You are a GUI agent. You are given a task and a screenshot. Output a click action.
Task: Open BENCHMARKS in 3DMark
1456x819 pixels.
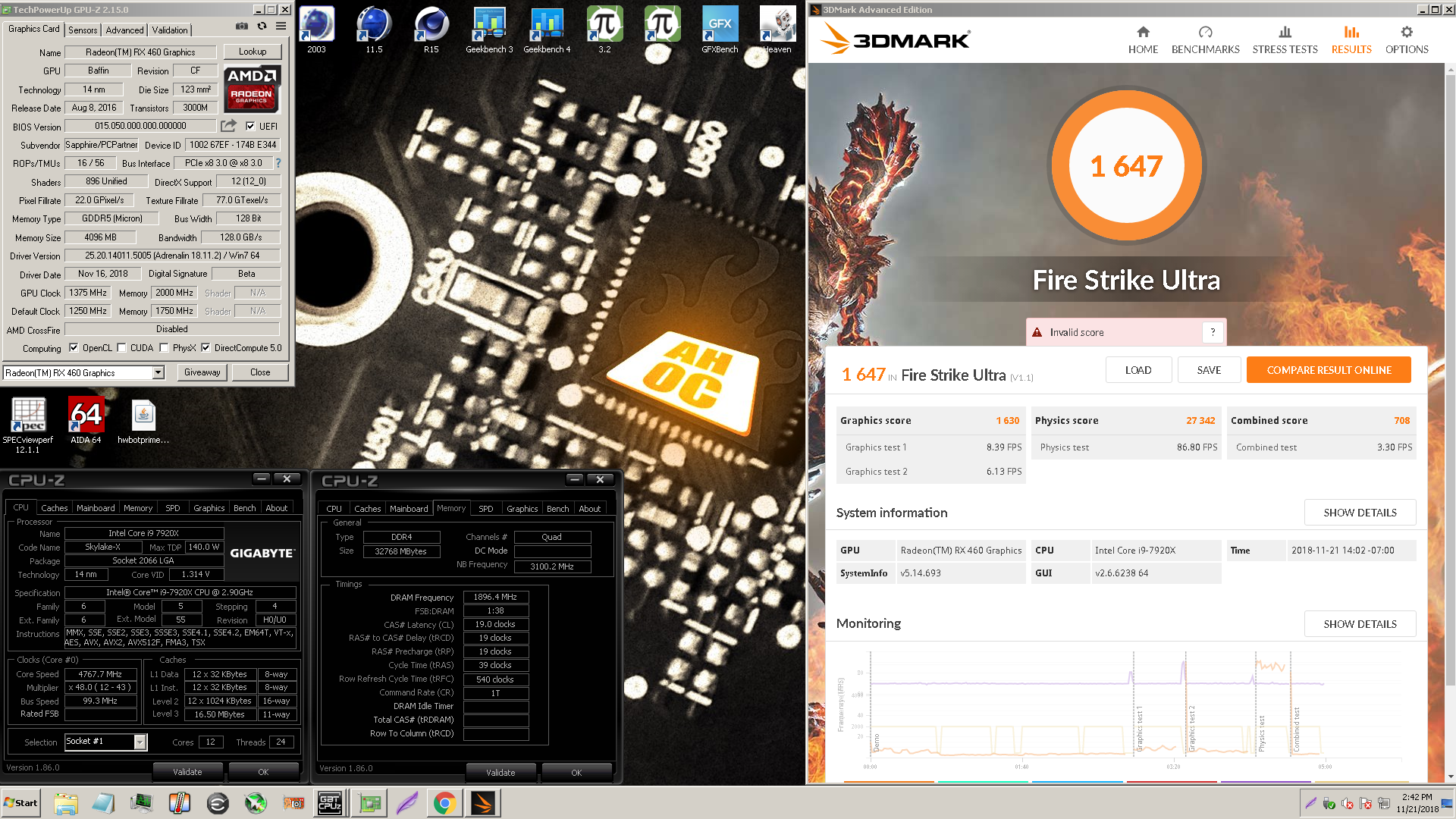coord(1205,40)
